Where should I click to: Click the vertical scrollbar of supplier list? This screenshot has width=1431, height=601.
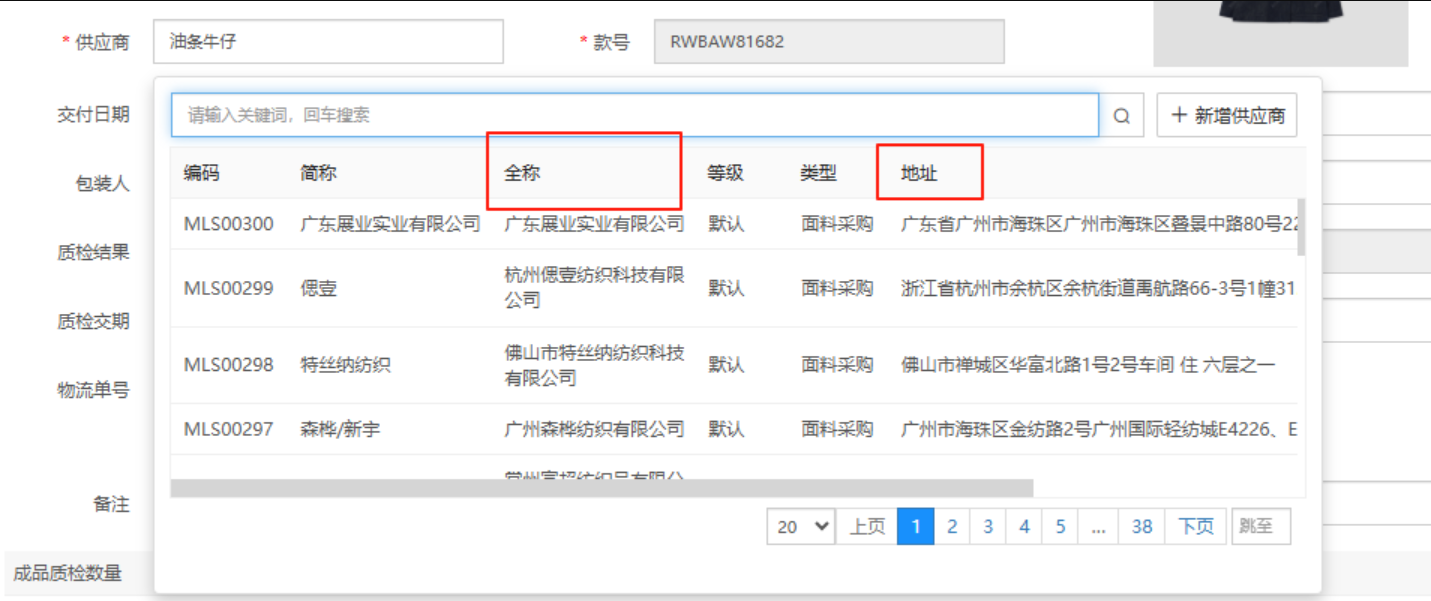[1300, 226]
